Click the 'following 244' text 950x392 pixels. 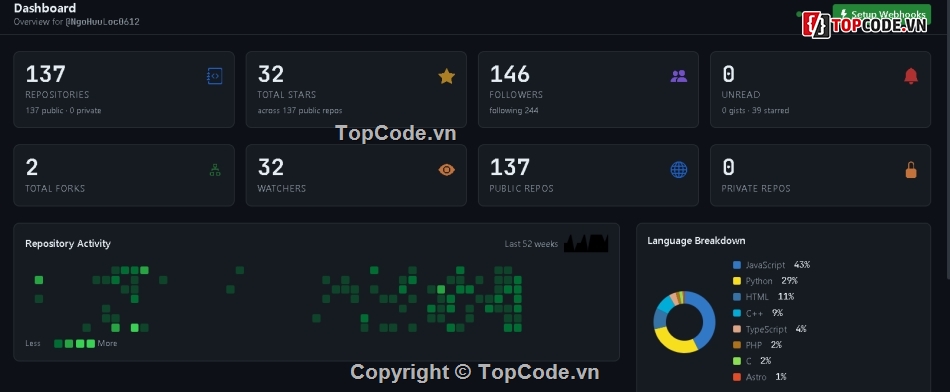tap(514, 111)
